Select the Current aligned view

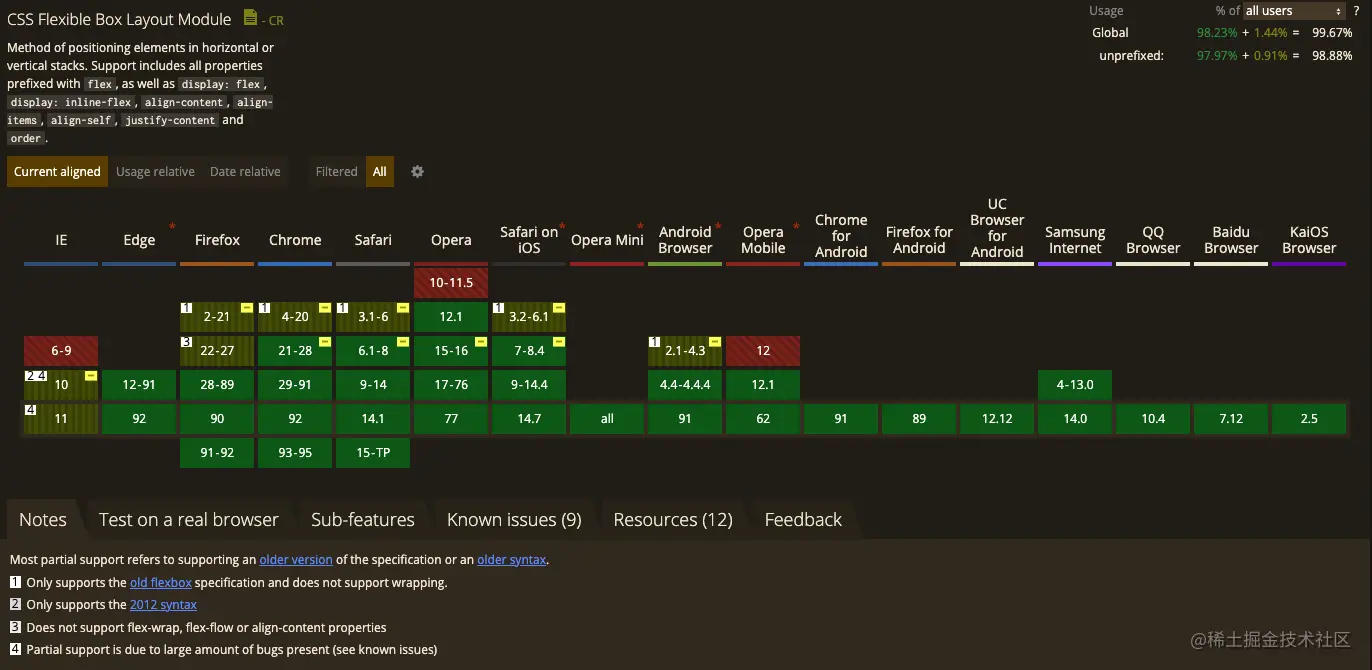(57, 171)
